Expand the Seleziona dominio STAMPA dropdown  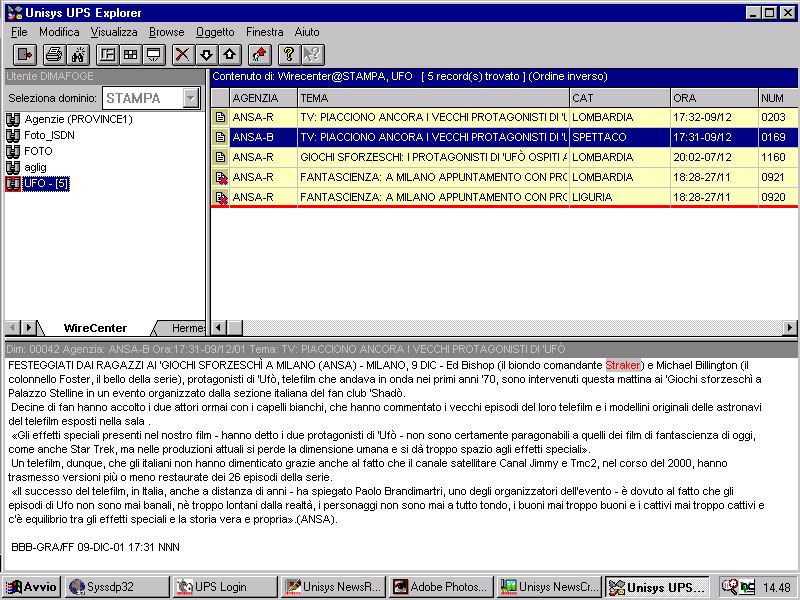pyautogui.click(x=191, y=98)
